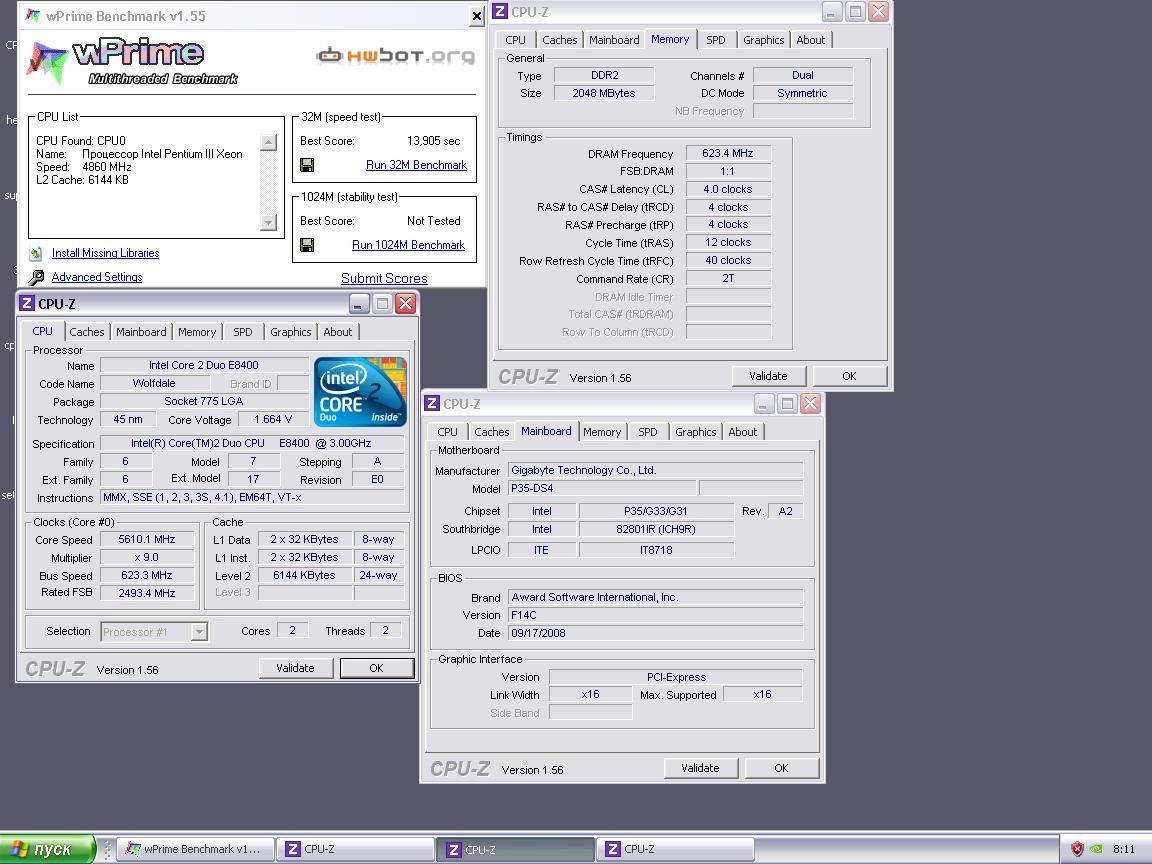
Task: Click the save icon beside Run 32M Benchmark
Action: pyautogui.click(x=307, y=165)
